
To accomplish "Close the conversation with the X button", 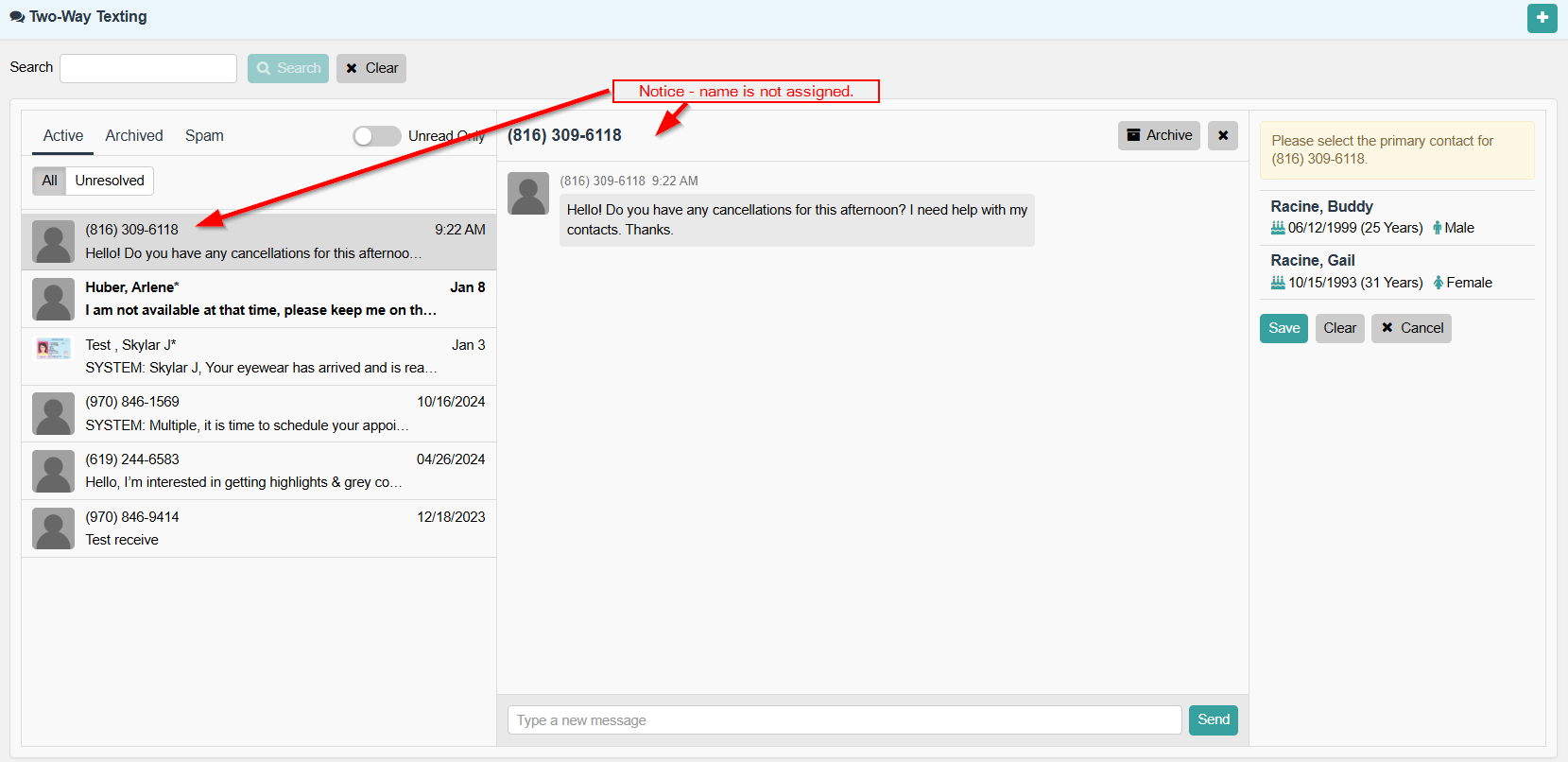I will click(x=1222, y=135).
